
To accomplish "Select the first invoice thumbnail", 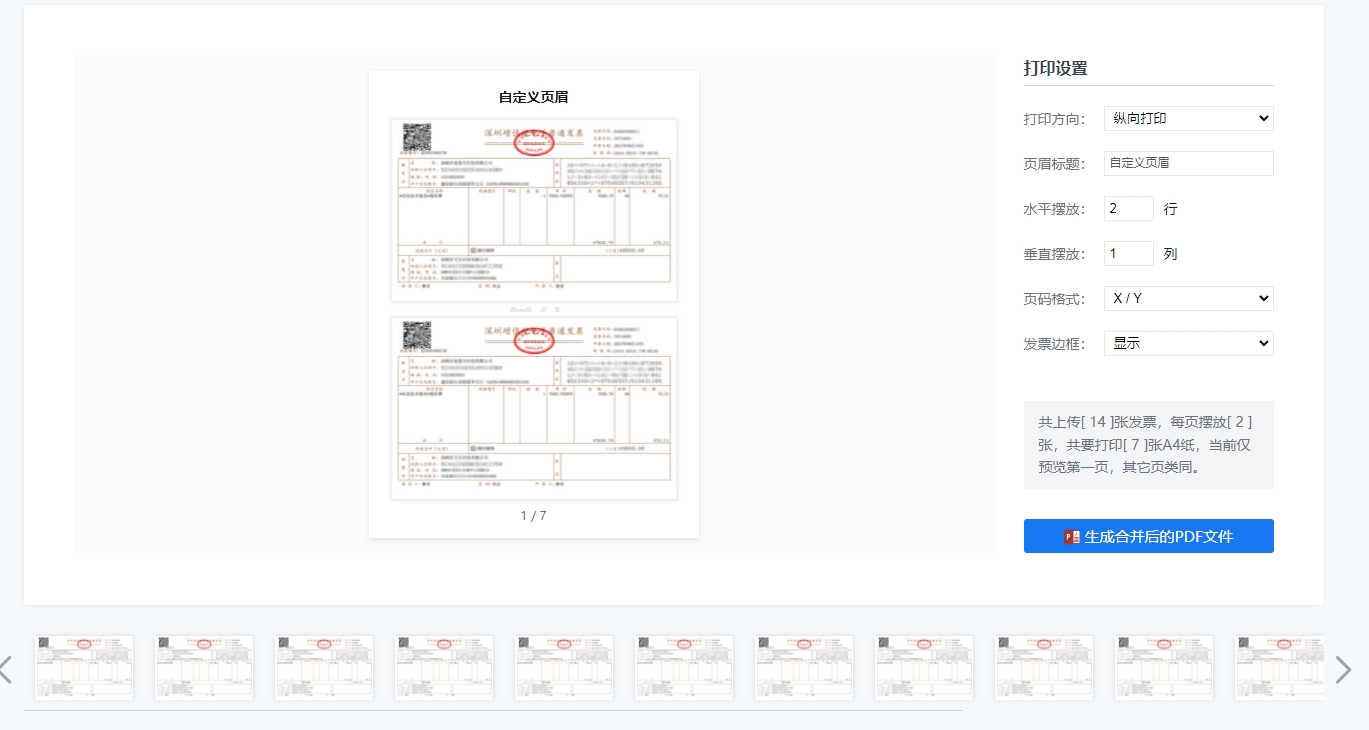I will pyautogui.click(x=84, y=667).
